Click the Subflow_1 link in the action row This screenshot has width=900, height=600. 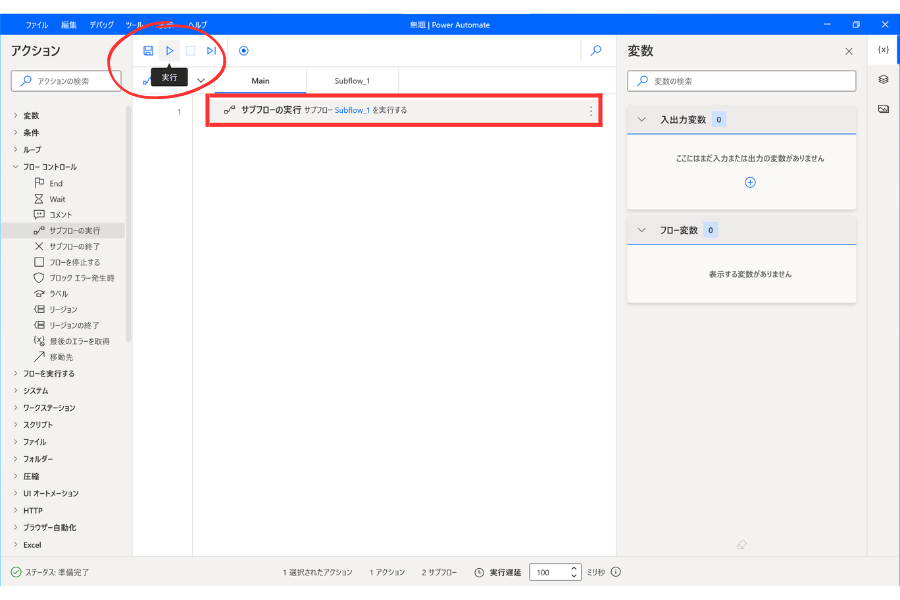tap(352, 110)
